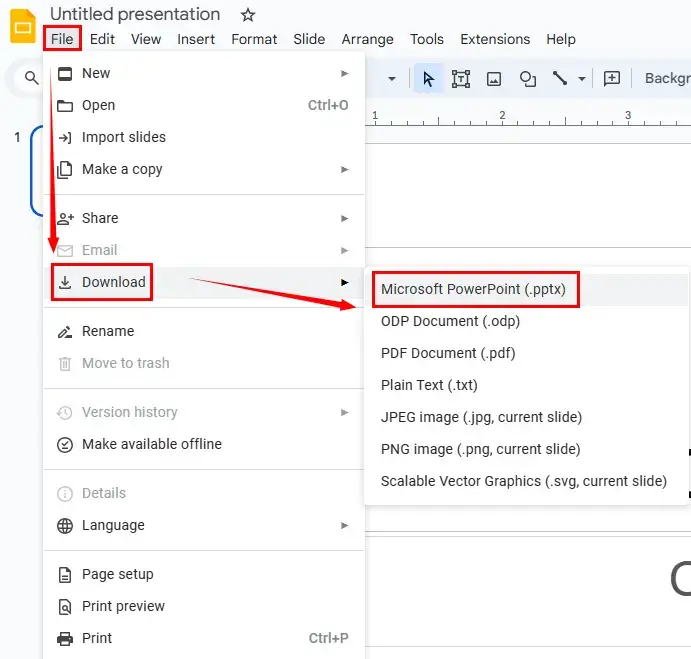Image resolution: width=691 pixels, height=659 pixels.
Task: Click the Insert image icon
Action: click(494, 78)
